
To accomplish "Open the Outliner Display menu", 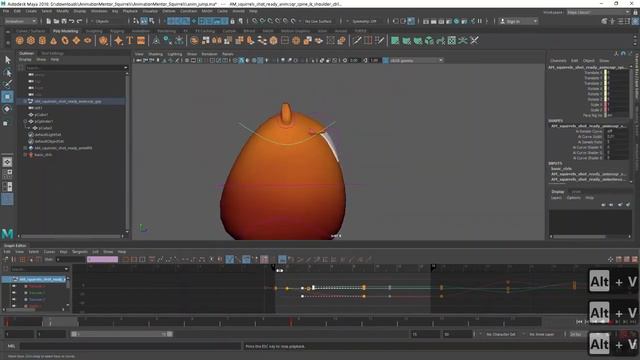I will (25, 60).
